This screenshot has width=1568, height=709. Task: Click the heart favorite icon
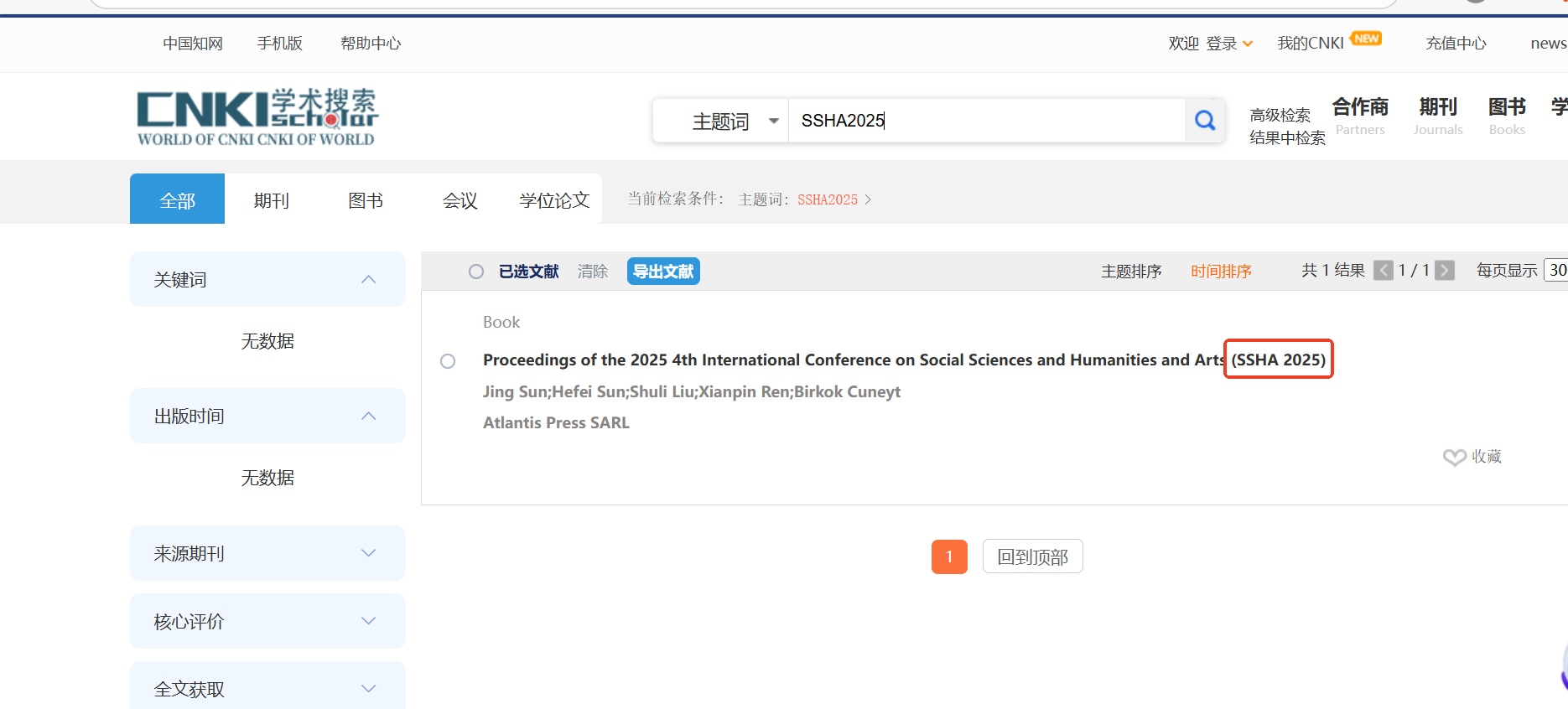pos(1454,457)
